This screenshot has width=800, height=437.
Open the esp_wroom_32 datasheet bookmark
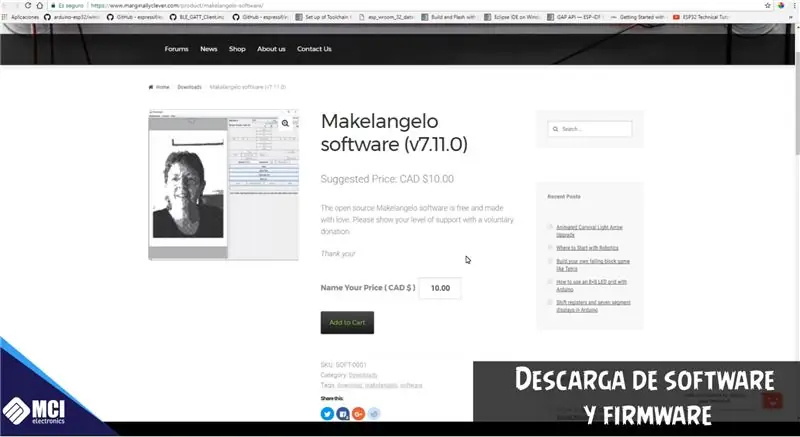tap(386, 17)
